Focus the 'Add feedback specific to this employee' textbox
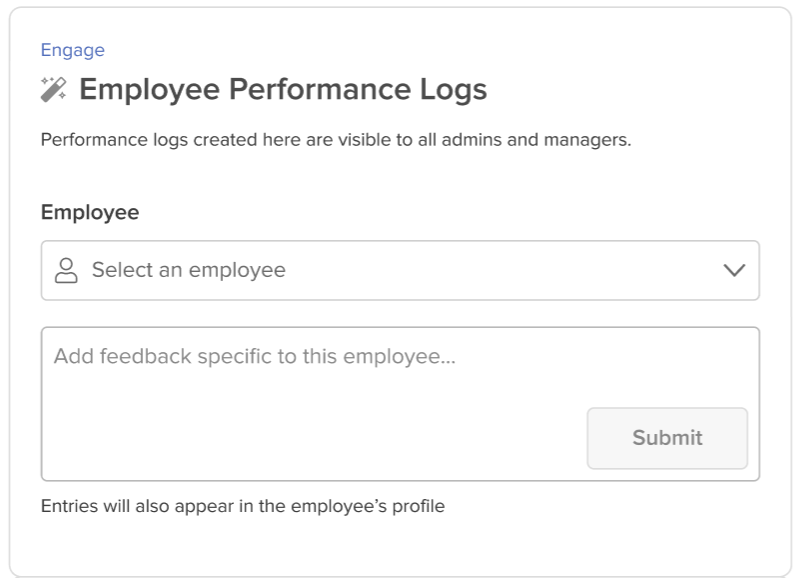The height and width of the screenshot is (578, 810). click(x=400, y=404)
